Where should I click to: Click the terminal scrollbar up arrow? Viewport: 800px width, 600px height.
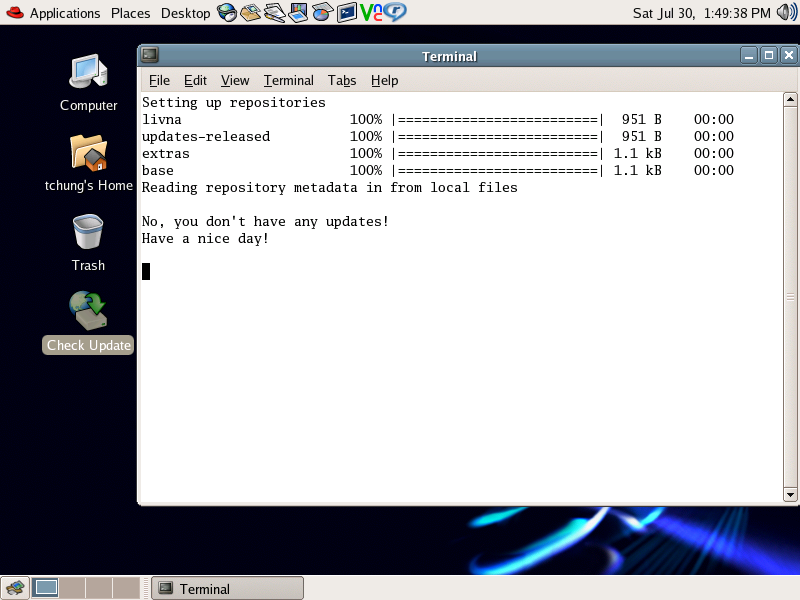coord(790,99)
